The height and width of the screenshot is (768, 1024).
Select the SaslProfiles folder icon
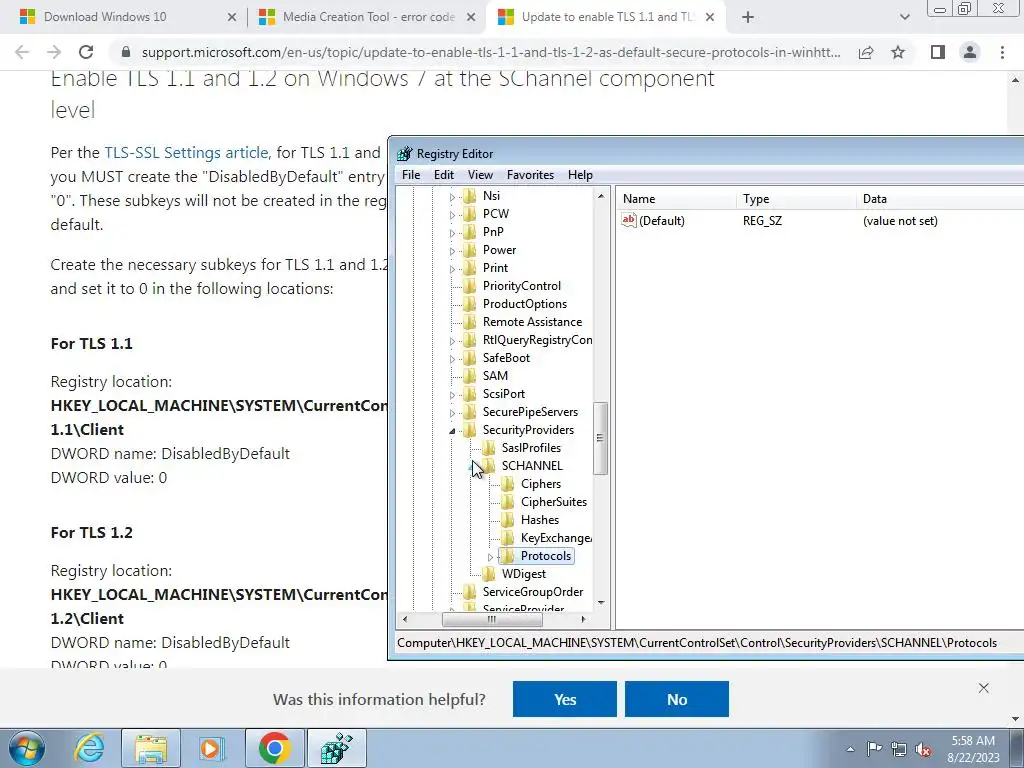488,448
